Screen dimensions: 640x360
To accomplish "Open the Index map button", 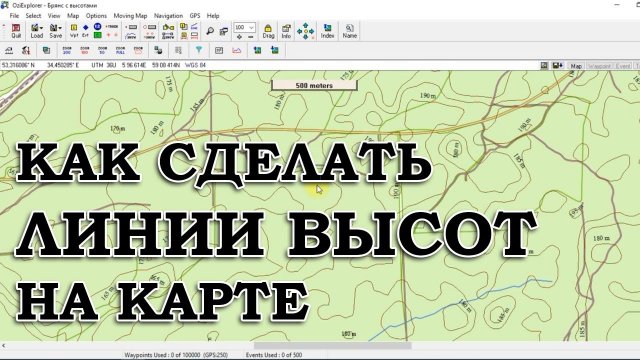I will click(x=327, y=31).
